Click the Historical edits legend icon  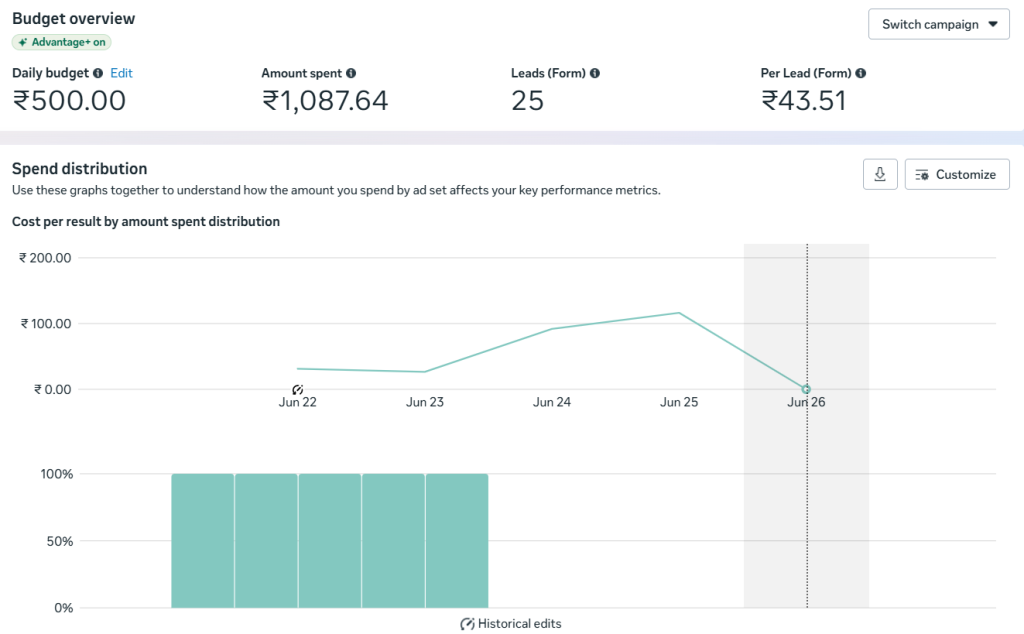467,624
